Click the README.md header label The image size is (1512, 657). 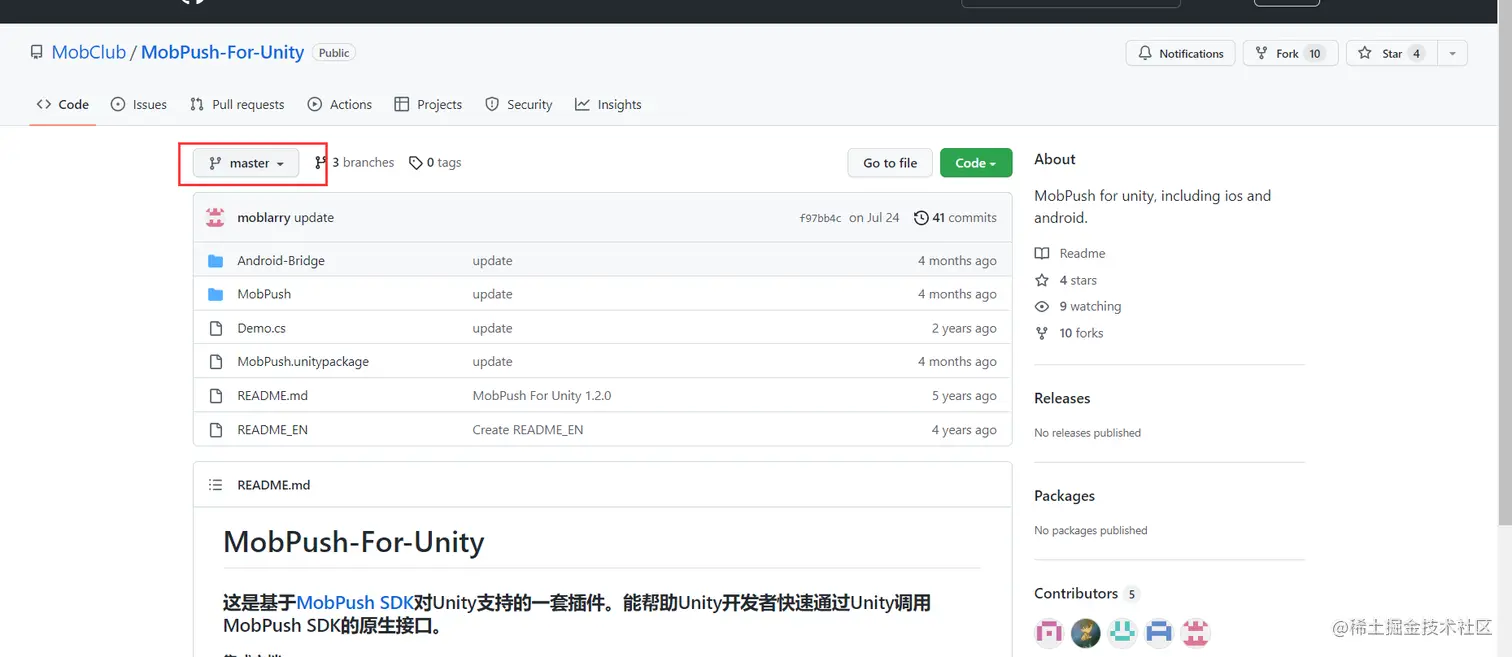click(x=274, y=484)
